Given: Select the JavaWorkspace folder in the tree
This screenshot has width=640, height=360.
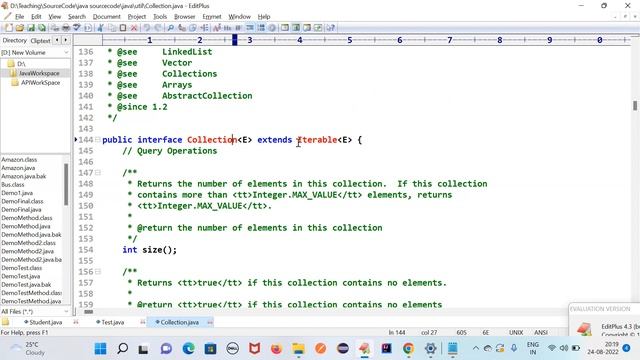Looking at the screenshot, I should click(39, 73).
